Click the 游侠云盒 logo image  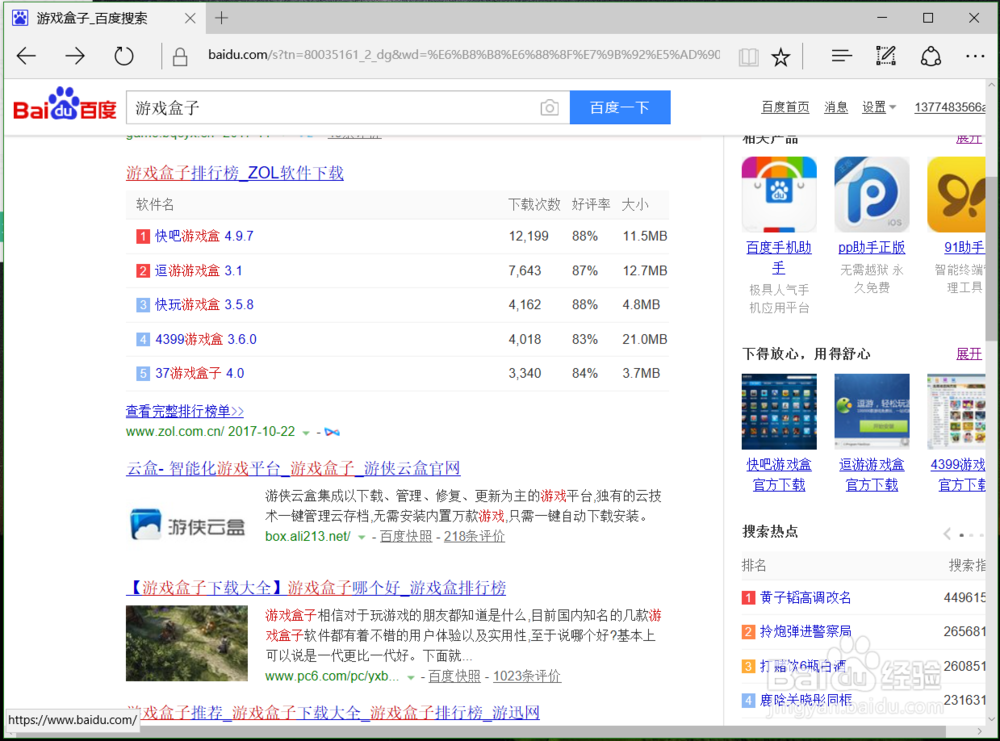(187, 525)
